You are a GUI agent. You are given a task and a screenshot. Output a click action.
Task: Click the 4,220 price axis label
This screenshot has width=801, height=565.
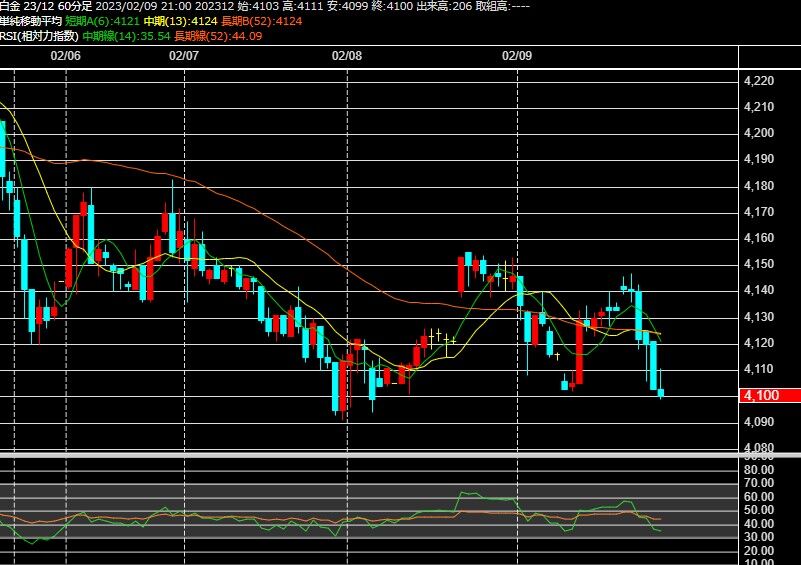click(759, 81)
